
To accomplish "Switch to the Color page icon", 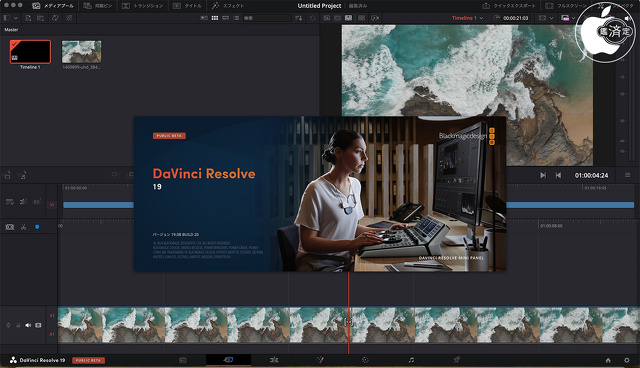I will tap(365, 360).
